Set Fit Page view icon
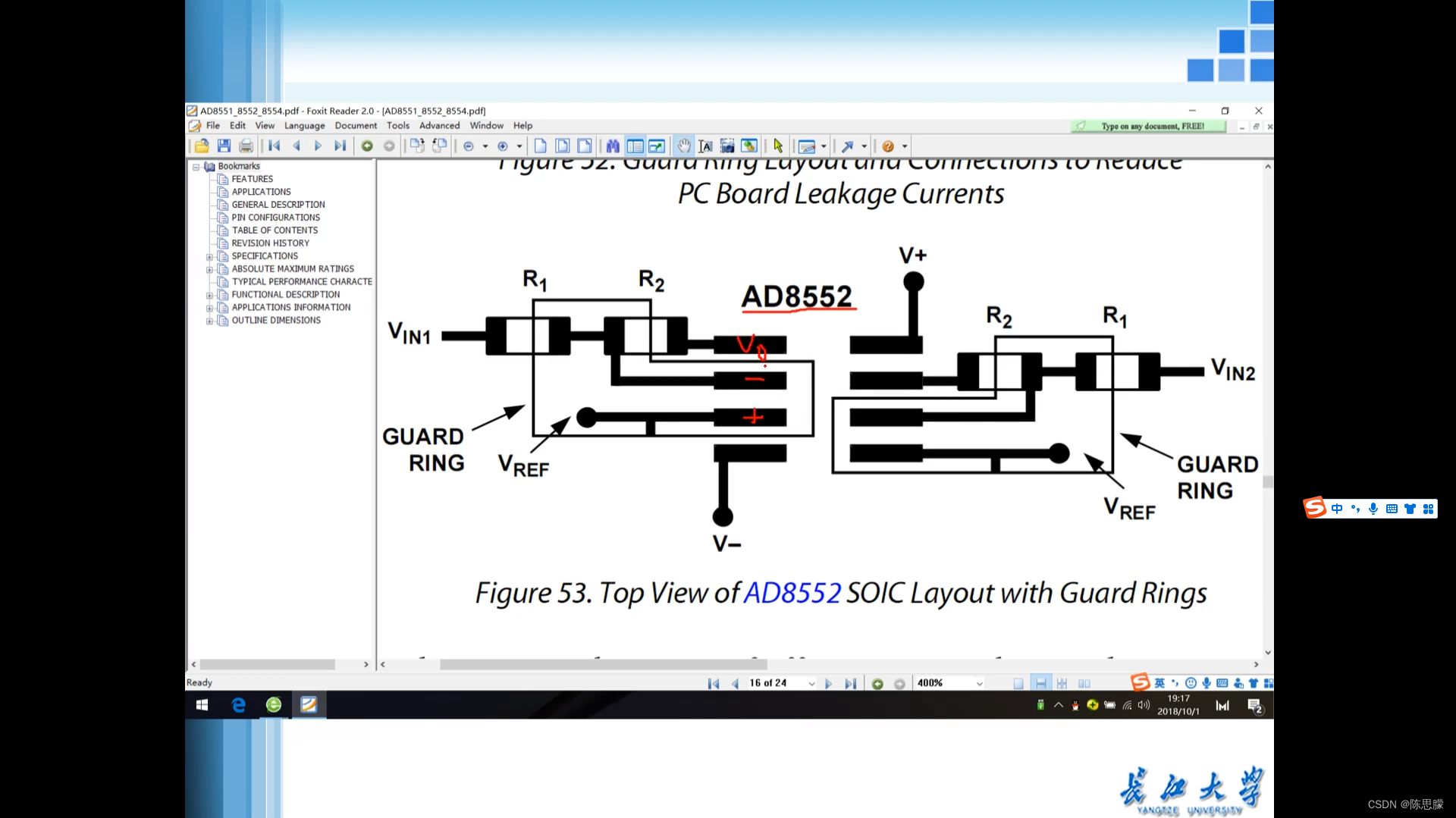This screenshot has height=818, width=1456. (x=563, y=146)
